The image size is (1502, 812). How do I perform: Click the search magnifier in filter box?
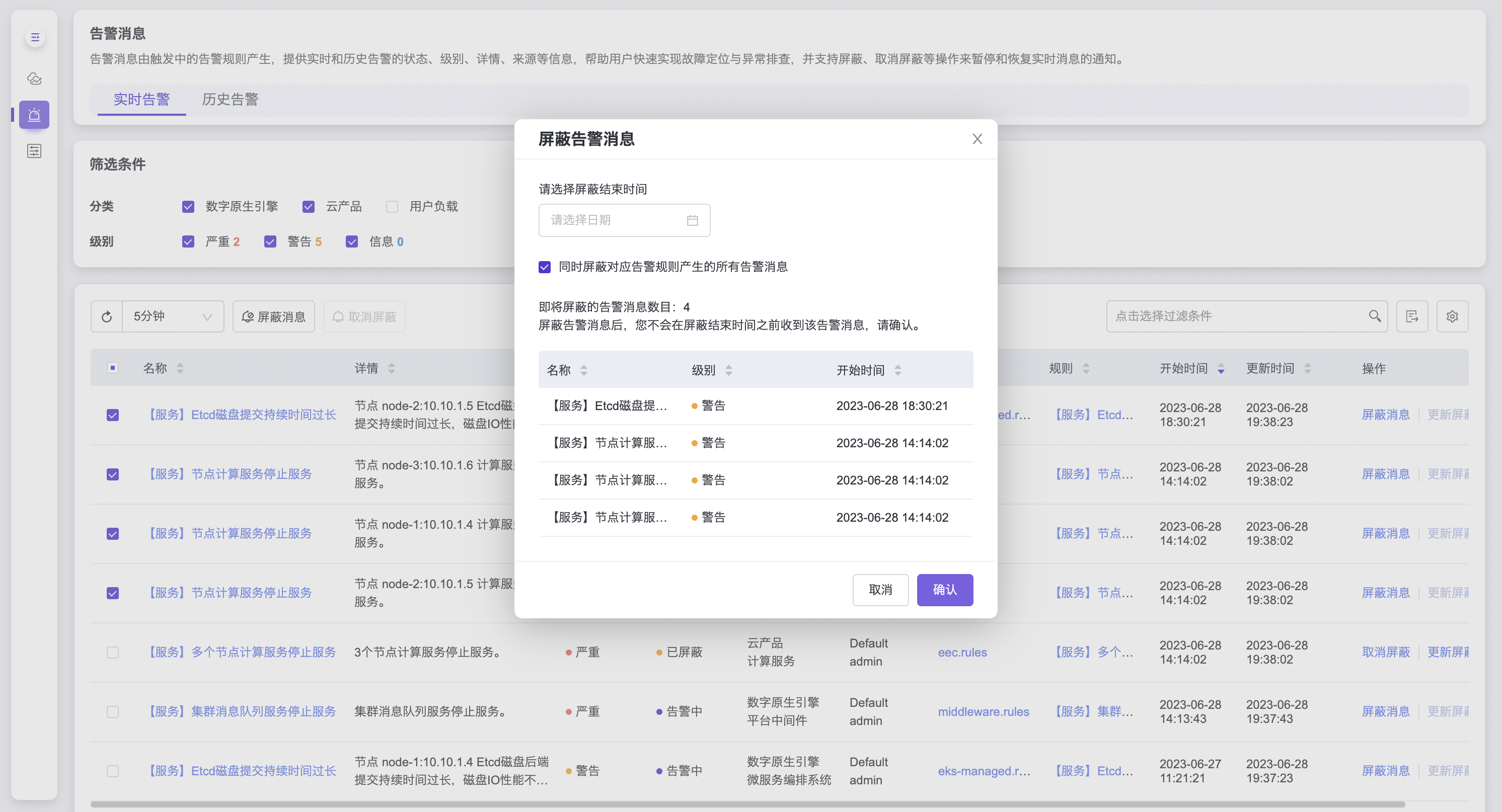click(x=1374, y=316)
